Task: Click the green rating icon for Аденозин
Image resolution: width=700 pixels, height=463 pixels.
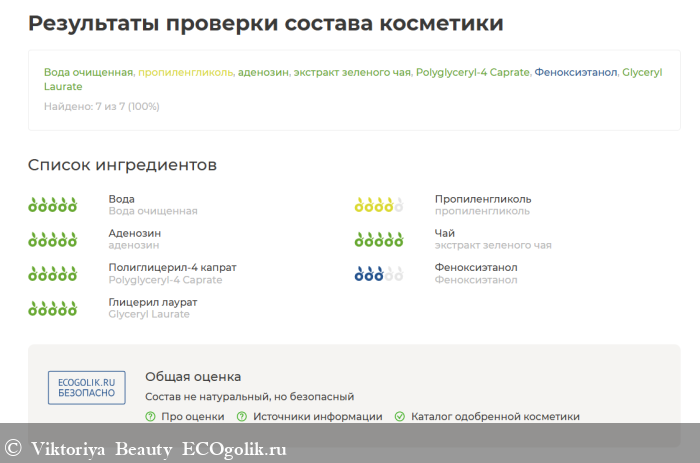Action: click(x=52, y=239)
